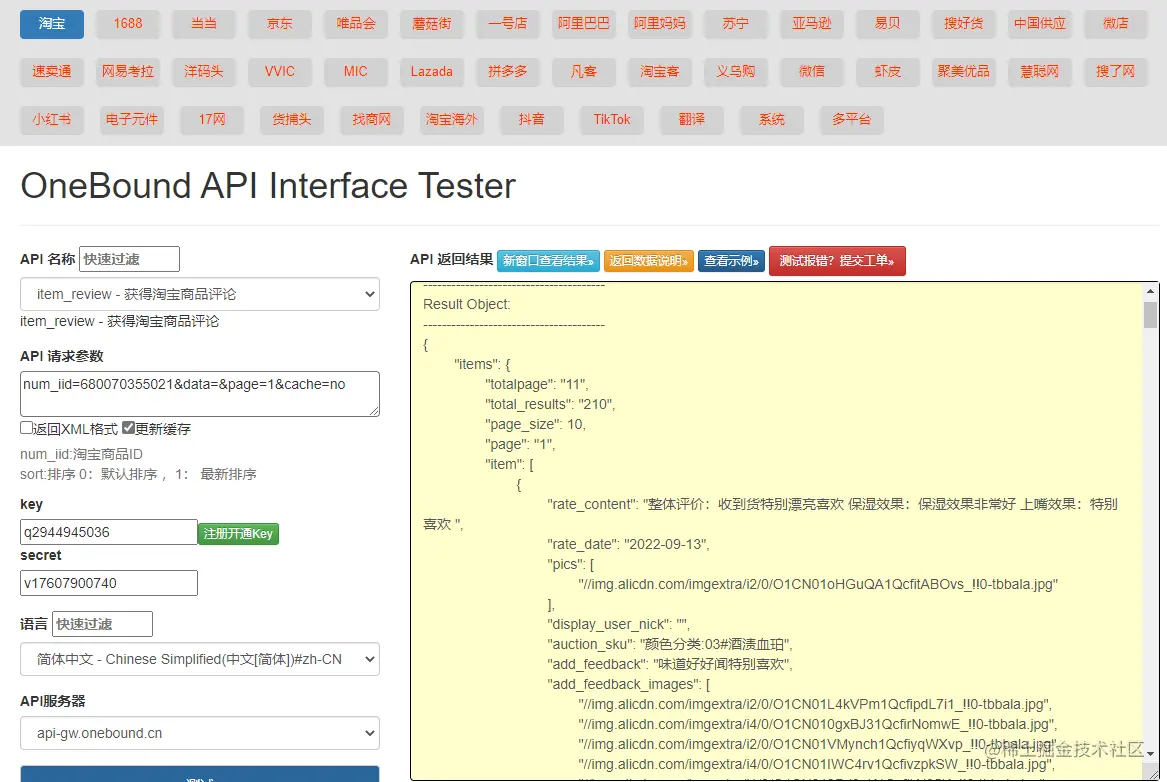Open the 系统 tab
Image resolution: width=1167 pixels, height=782 pixels.
coord(772,119)
